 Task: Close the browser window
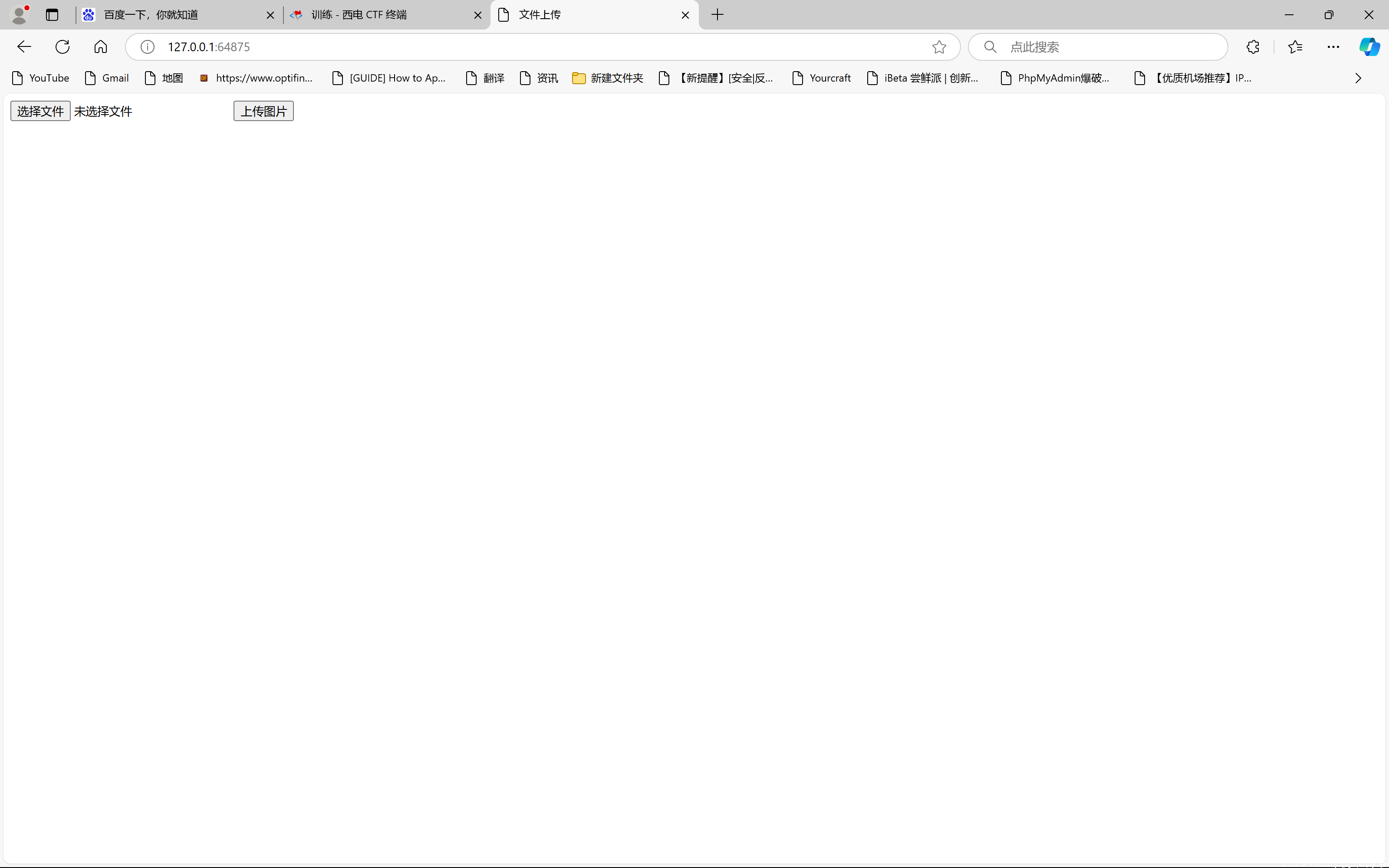[1369, 15]
